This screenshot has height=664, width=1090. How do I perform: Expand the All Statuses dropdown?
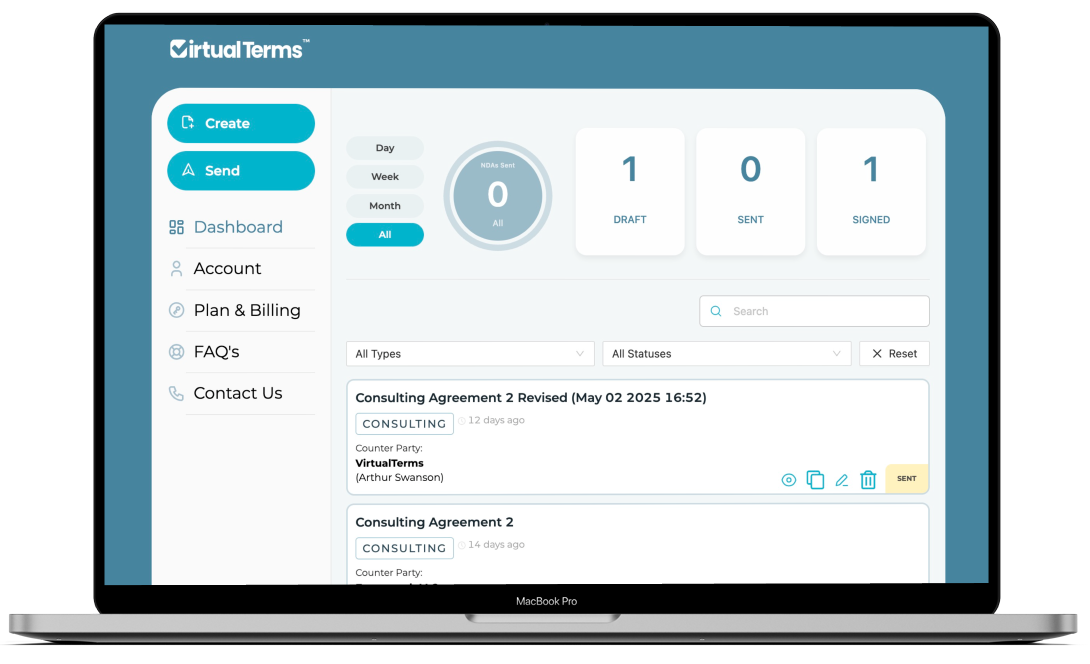(x=726, y=354)
